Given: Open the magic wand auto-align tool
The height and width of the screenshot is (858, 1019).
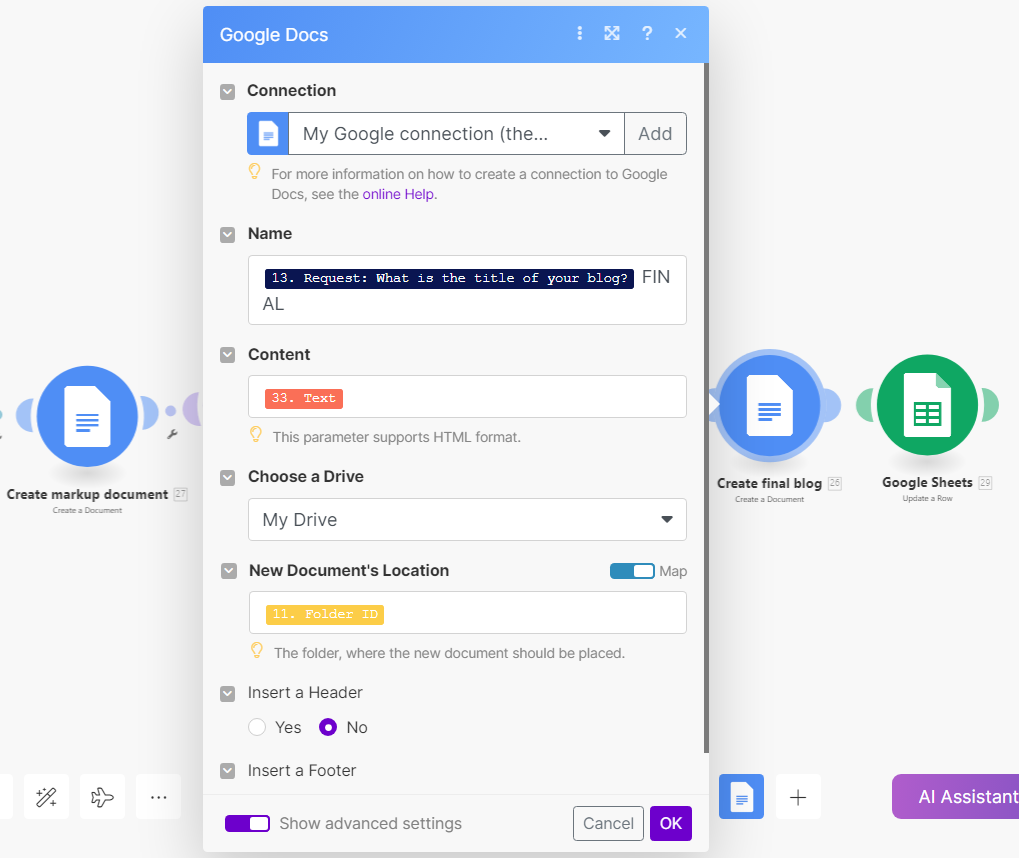Looking at the screenshot, I should (x=46, y=797).
